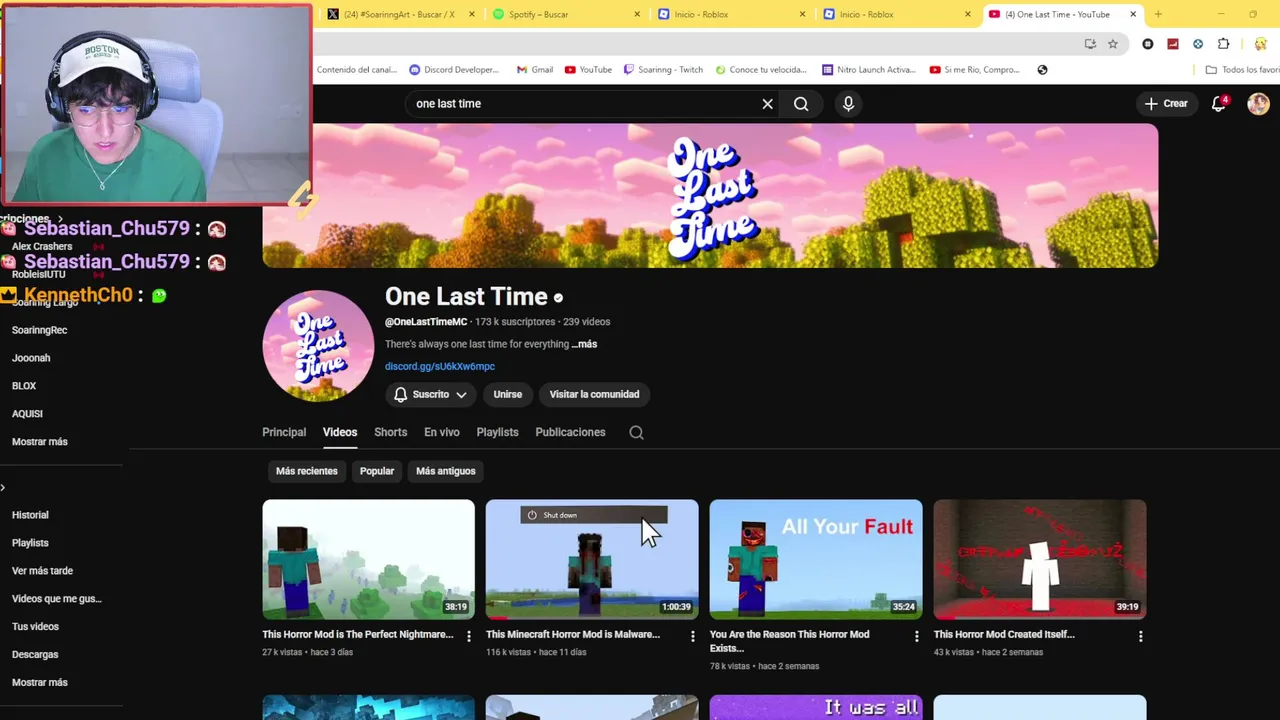Click the black round extension icon
The image size is (1280, 720).
tap(1148, 44)
